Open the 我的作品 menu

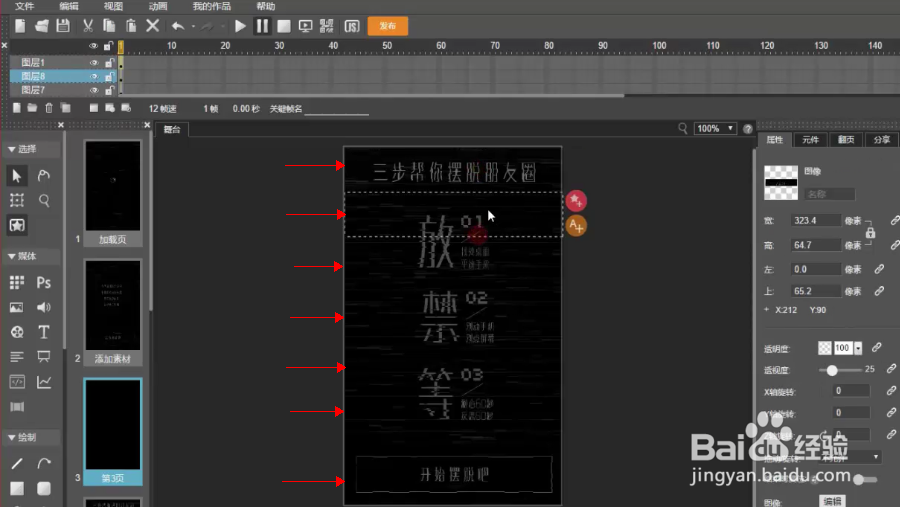[212, 6]
